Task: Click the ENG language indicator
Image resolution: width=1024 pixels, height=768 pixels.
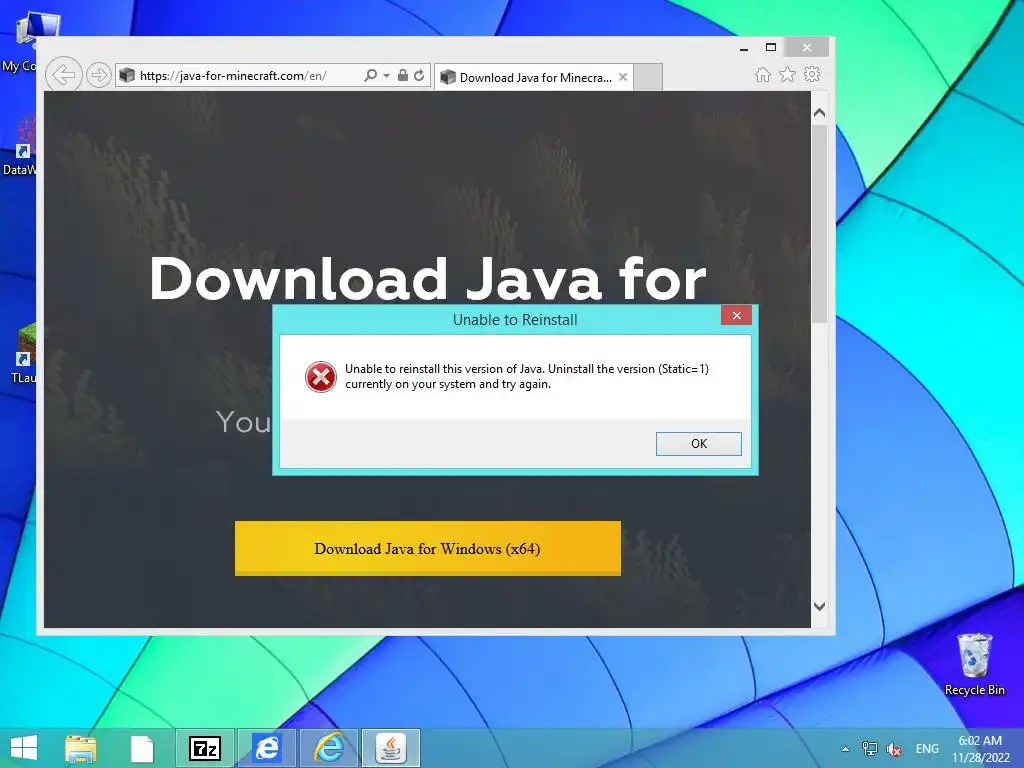Action: [927, 748]
